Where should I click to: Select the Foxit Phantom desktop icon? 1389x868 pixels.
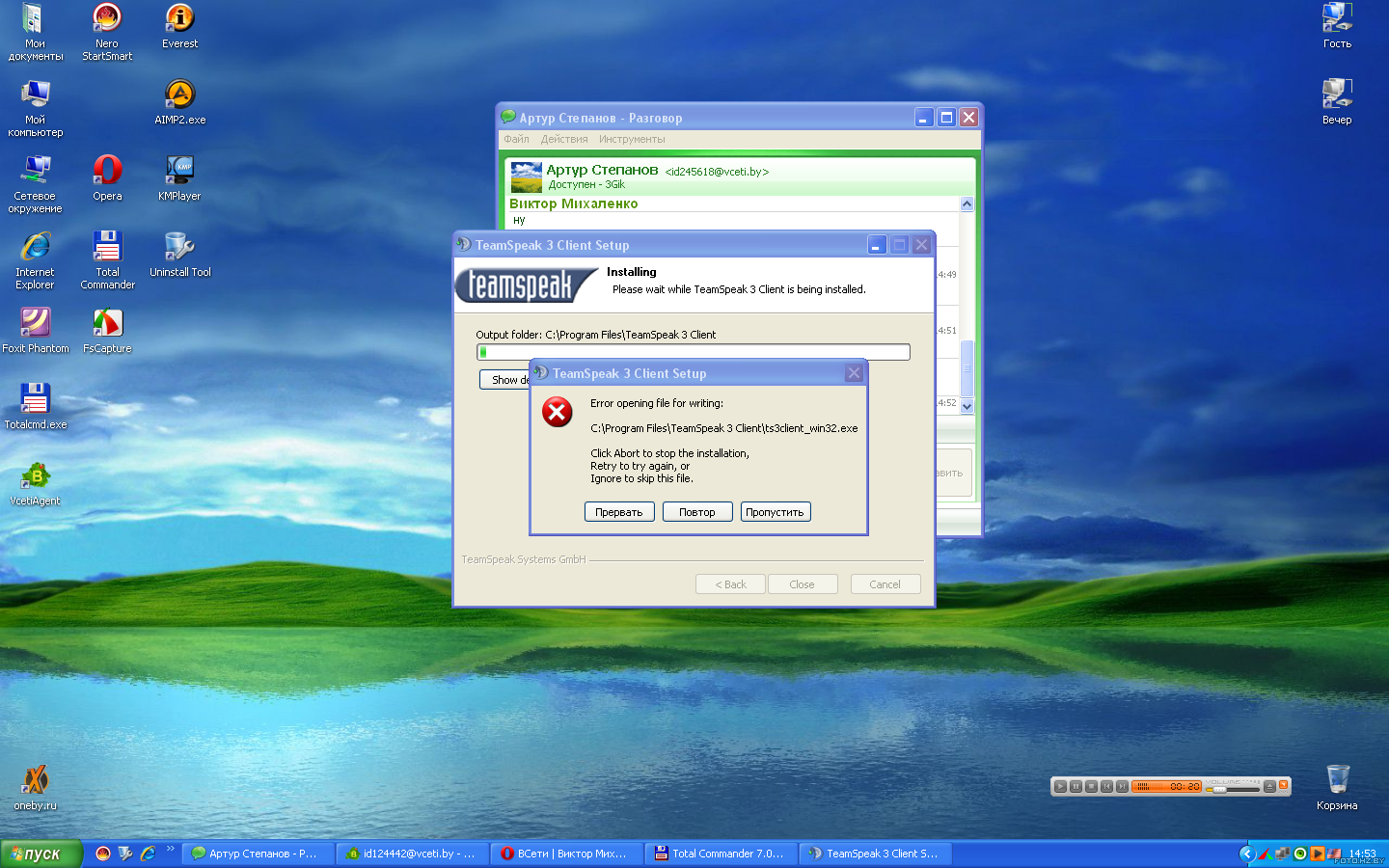point(35,331)
